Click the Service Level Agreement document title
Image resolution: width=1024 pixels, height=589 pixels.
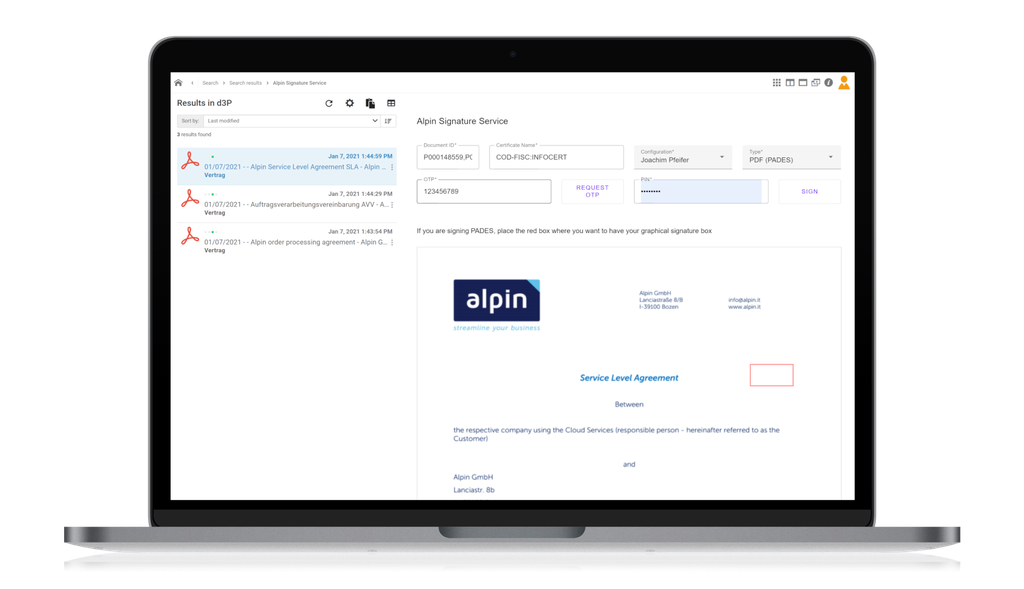[629, 378]
